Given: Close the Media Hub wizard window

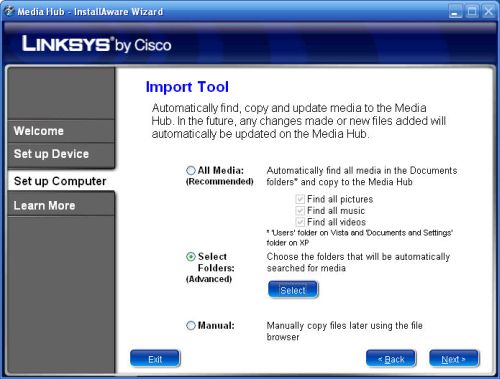Looking at the screenshot, I should click(x=489, y=12).
